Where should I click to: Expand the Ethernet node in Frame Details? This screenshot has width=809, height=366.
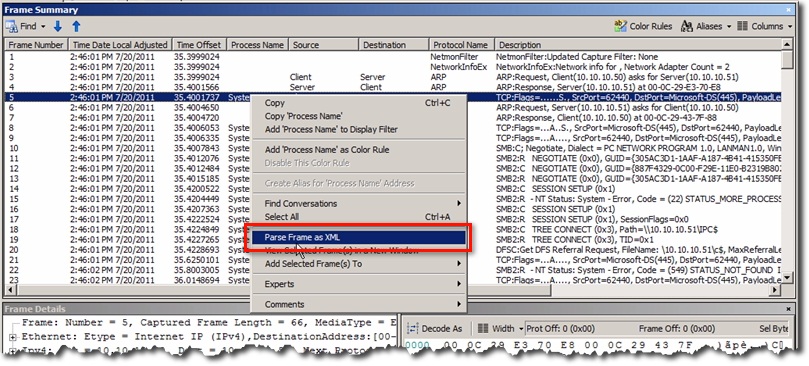click(13, 337)
